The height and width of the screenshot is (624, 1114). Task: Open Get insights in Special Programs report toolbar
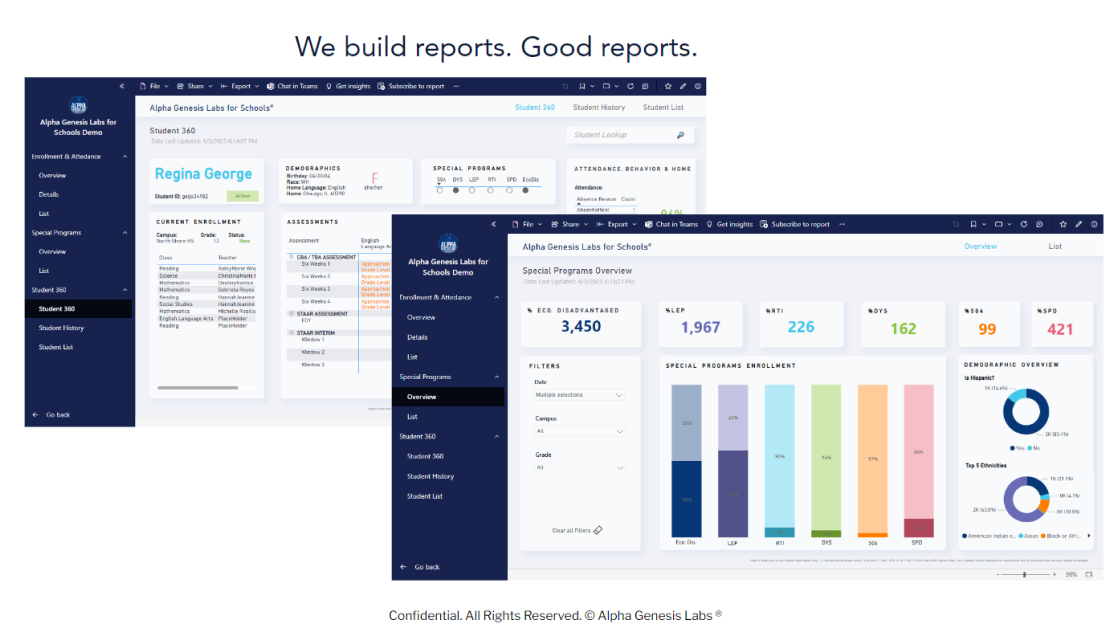click(x=729, y=224)
